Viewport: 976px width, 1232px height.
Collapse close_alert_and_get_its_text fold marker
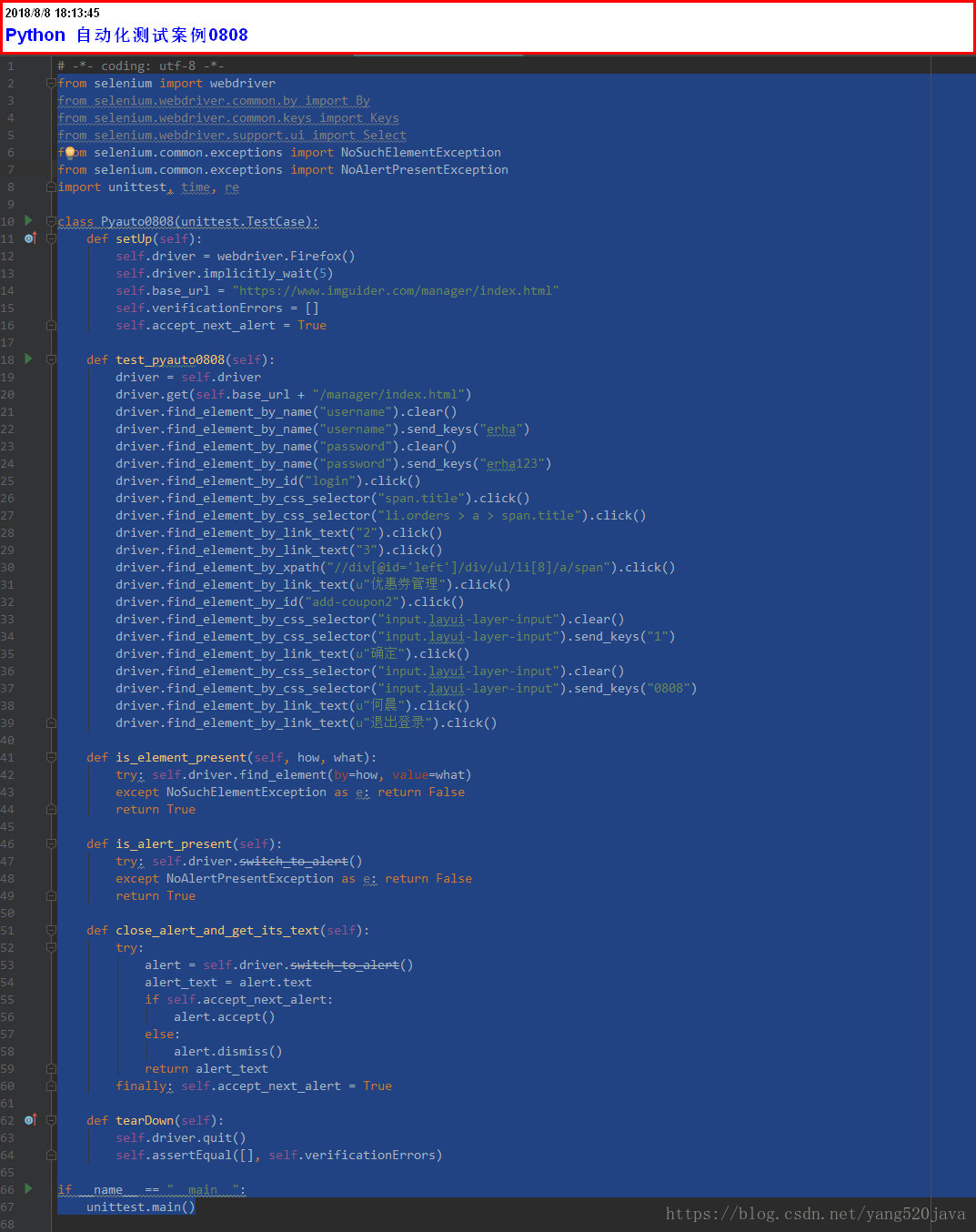pyautogui.click(x=51, y=930)
